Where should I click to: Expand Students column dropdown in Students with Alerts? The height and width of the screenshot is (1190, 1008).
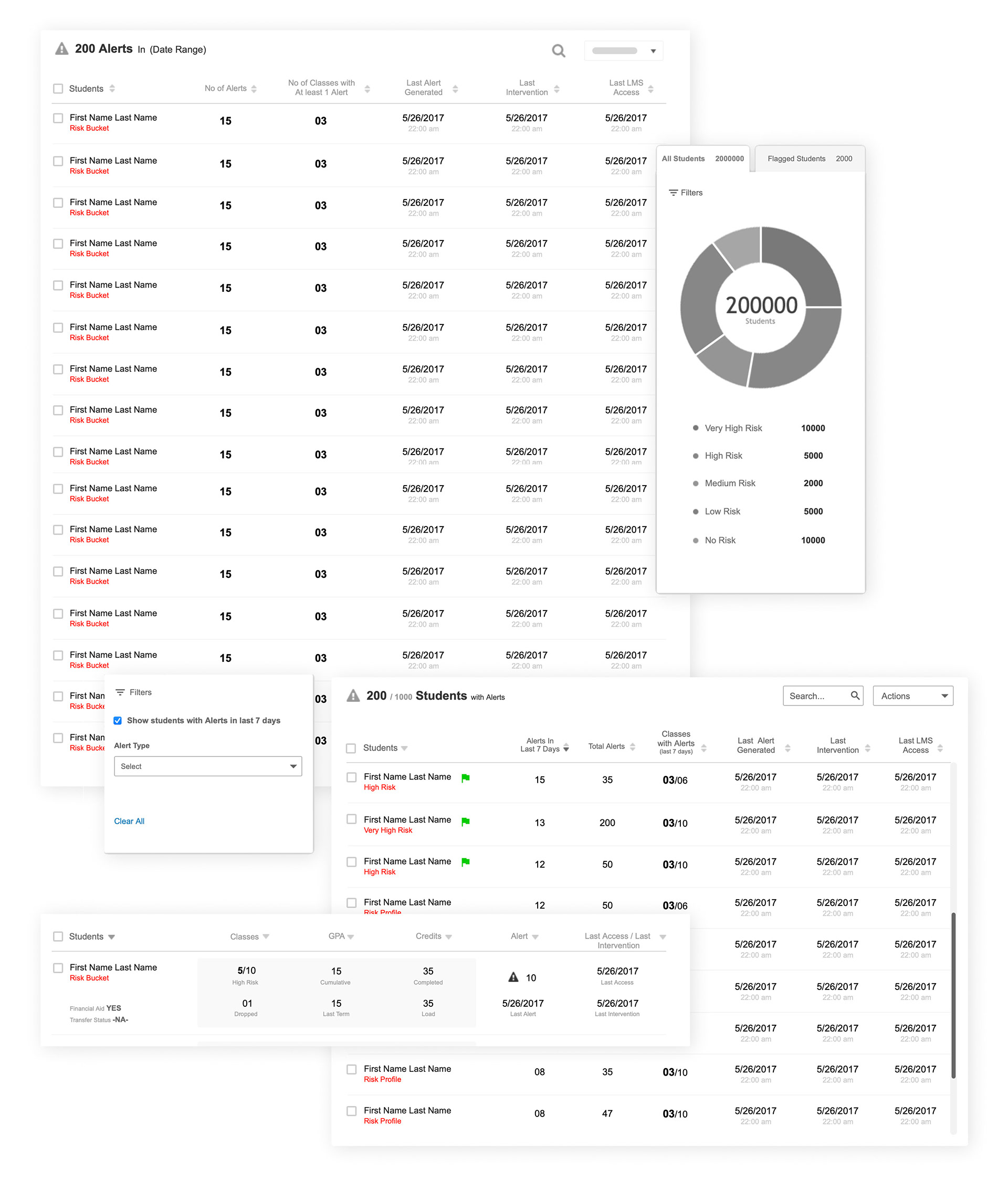click(x=405, y=749)
